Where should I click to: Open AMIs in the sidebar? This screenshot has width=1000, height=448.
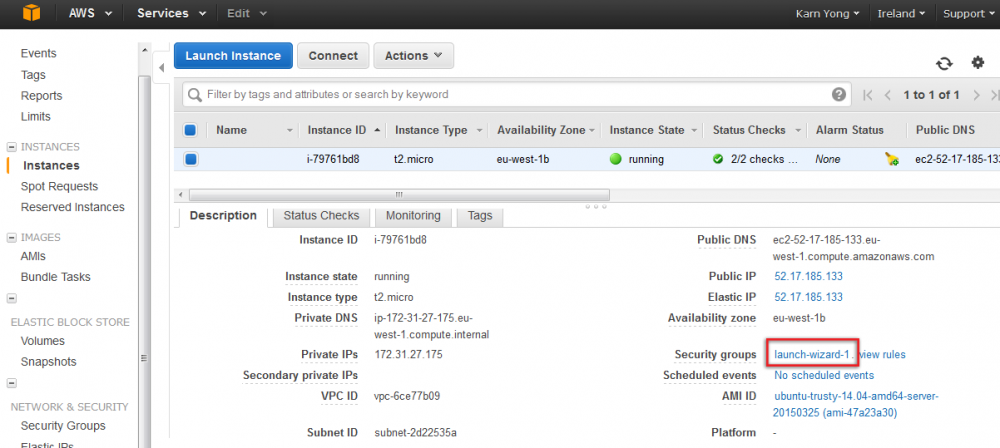(33, 256)
